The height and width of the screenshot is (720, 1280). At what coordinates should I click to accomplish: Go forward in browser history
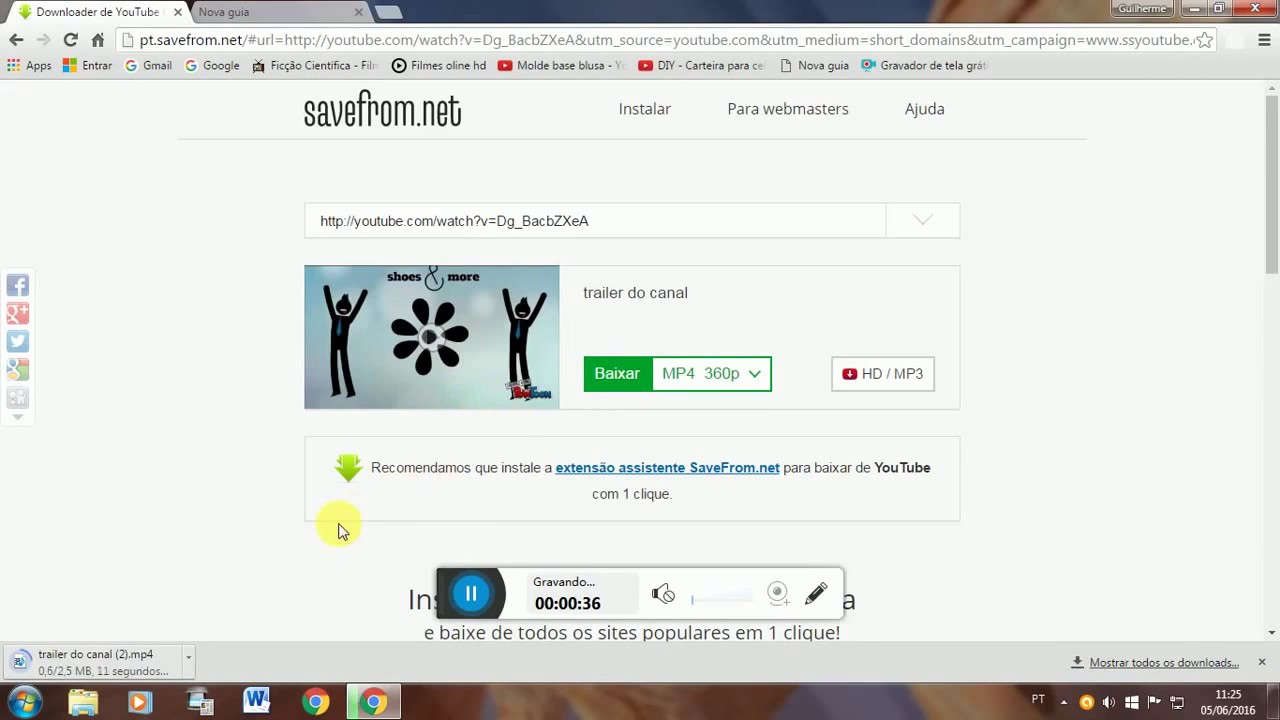[x=43, y=40]
